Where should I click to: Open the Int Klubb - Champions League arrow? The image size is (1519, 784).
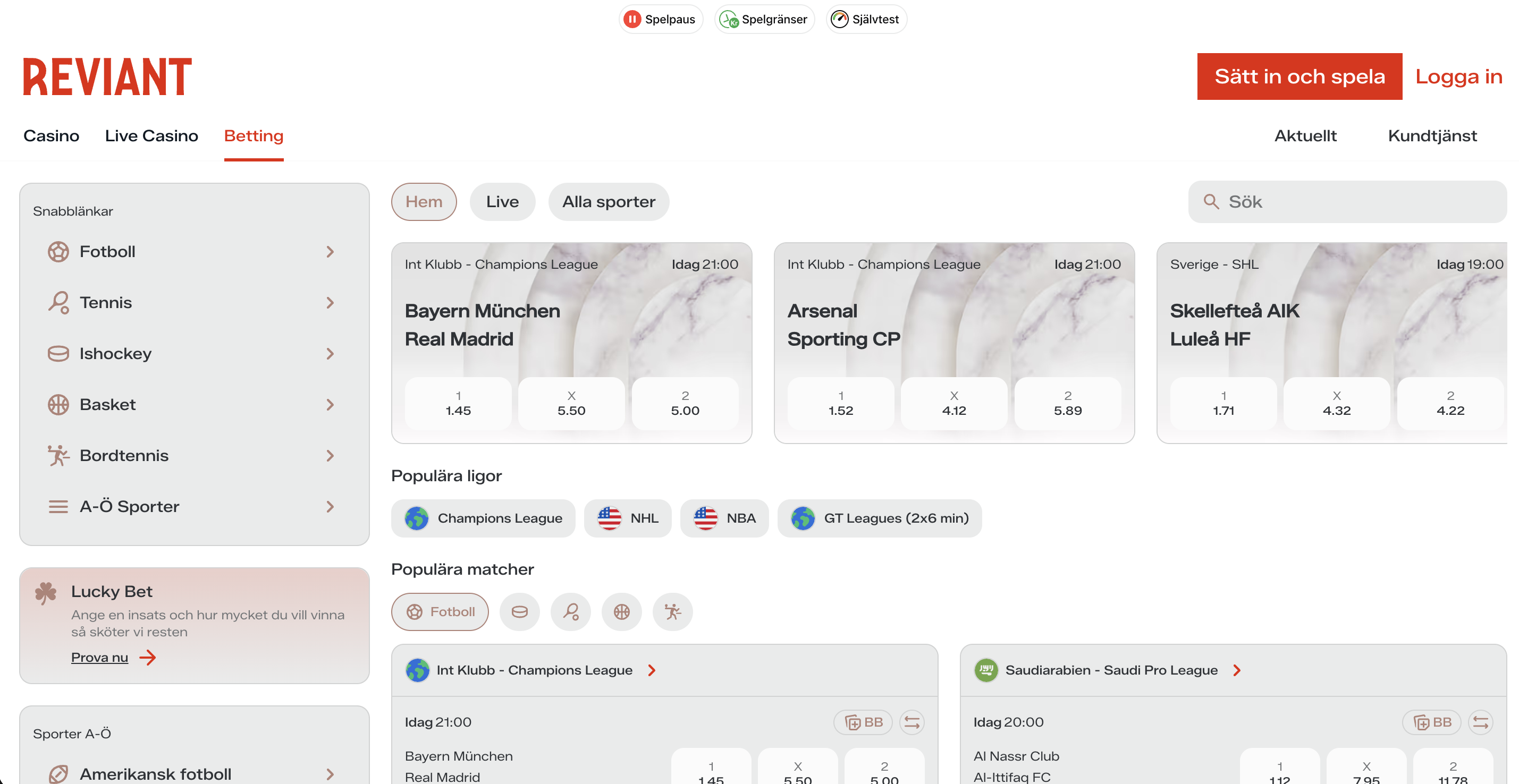click(651, 670)
